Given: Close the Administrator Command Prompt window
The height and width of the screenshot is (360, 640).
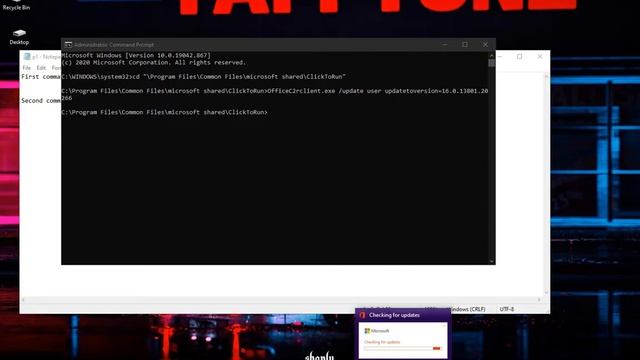Looking at the screenshot, I should (x=485, y=44).
